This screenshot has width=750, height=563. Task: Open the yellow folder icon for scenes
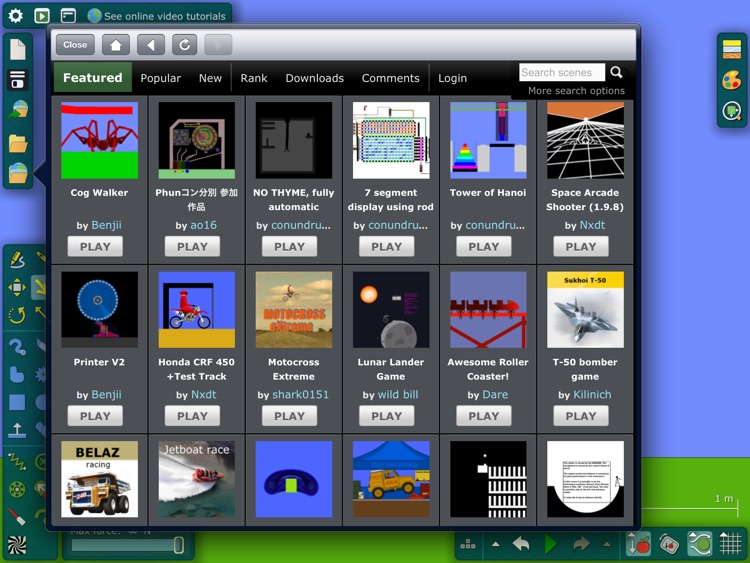point(18,143)
